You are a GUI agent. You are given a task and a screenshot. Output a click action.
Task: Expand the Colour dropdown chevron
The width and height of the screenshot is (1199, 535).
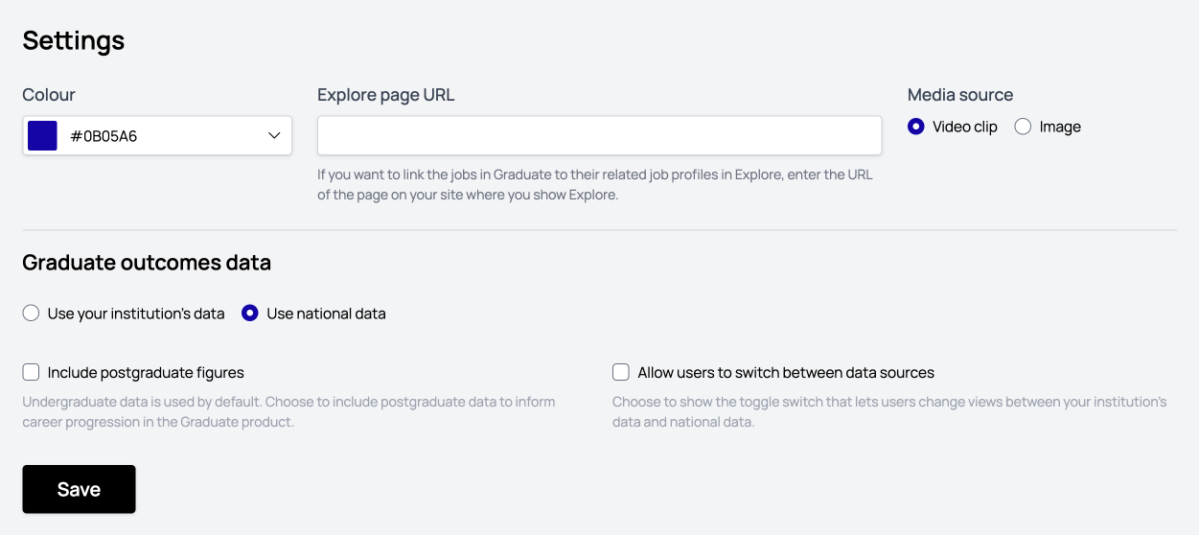coord(274,136)
